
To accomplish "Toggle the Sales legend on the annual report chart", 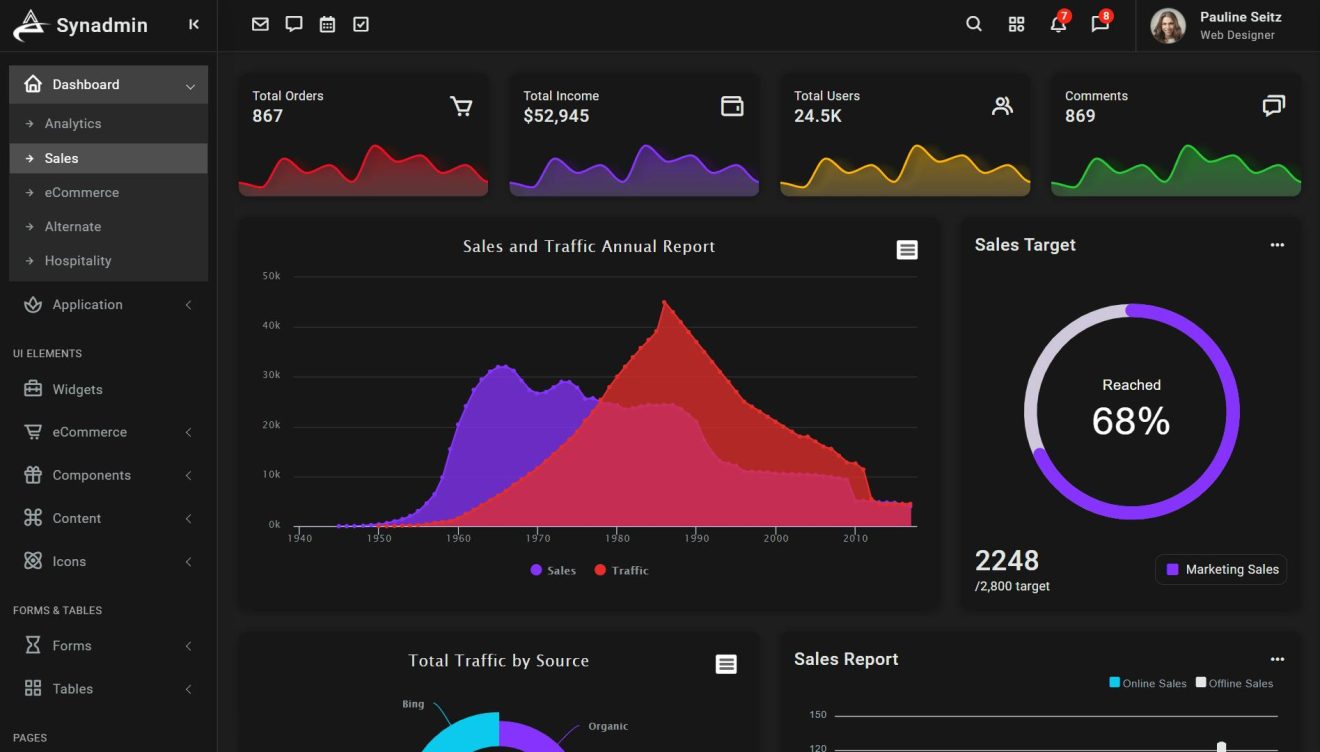I will pos(552,570).
